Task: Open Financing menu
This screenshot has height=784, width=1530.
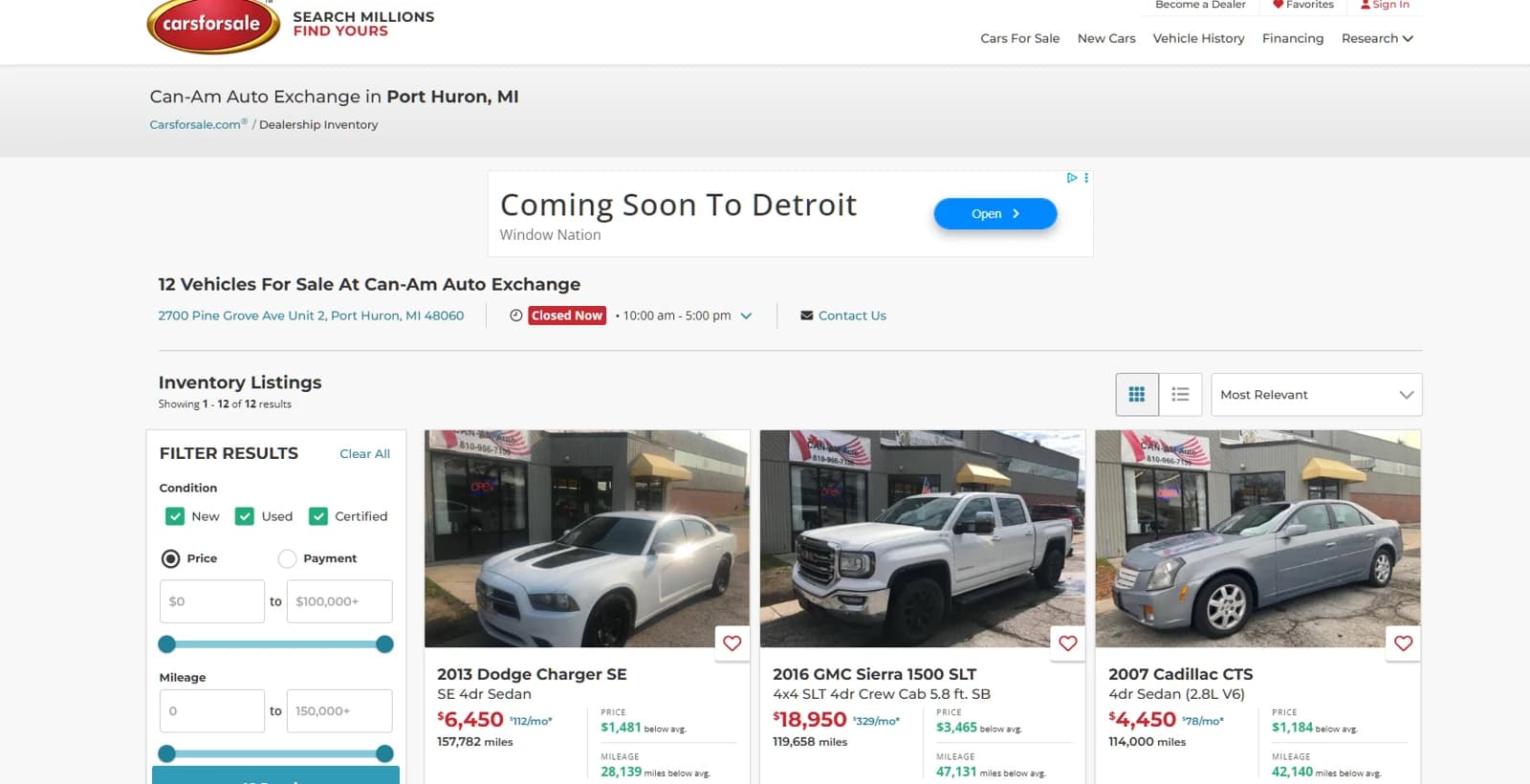Action: point(1293,38)
